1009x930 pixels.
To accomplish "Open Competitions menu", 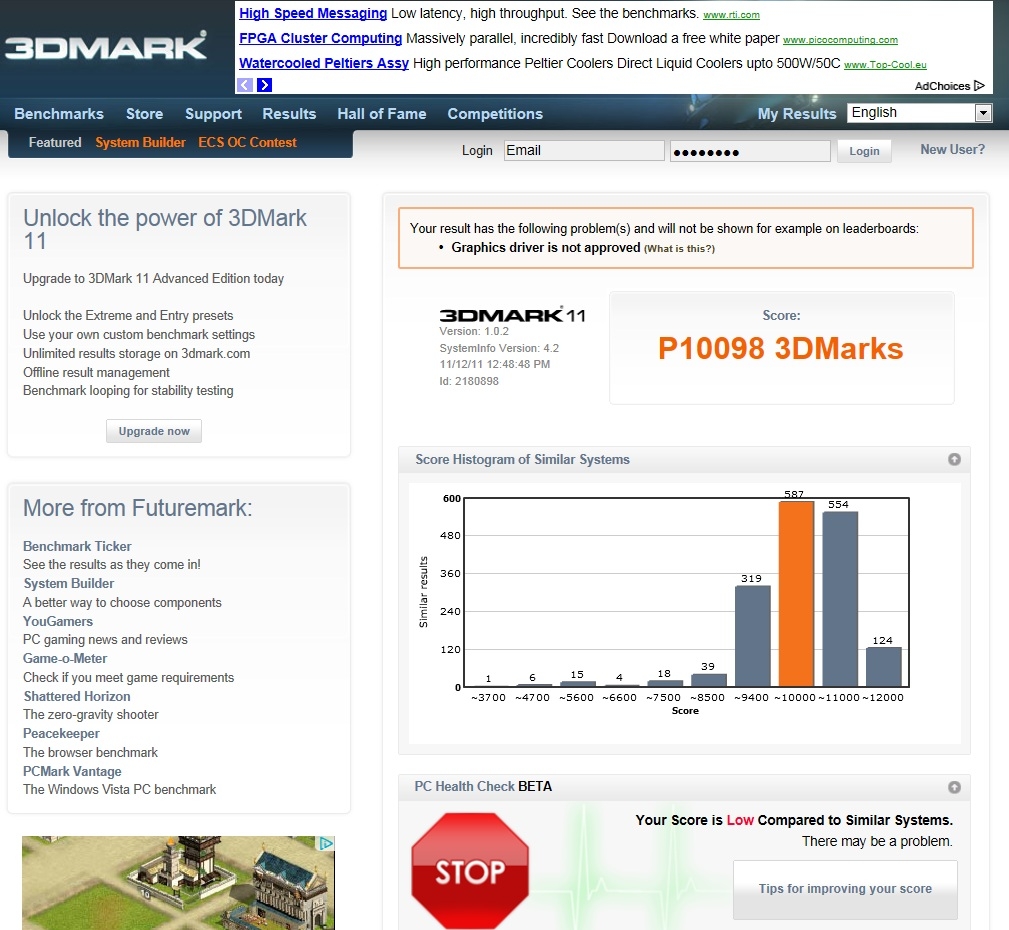I will [x=495, y=113].
